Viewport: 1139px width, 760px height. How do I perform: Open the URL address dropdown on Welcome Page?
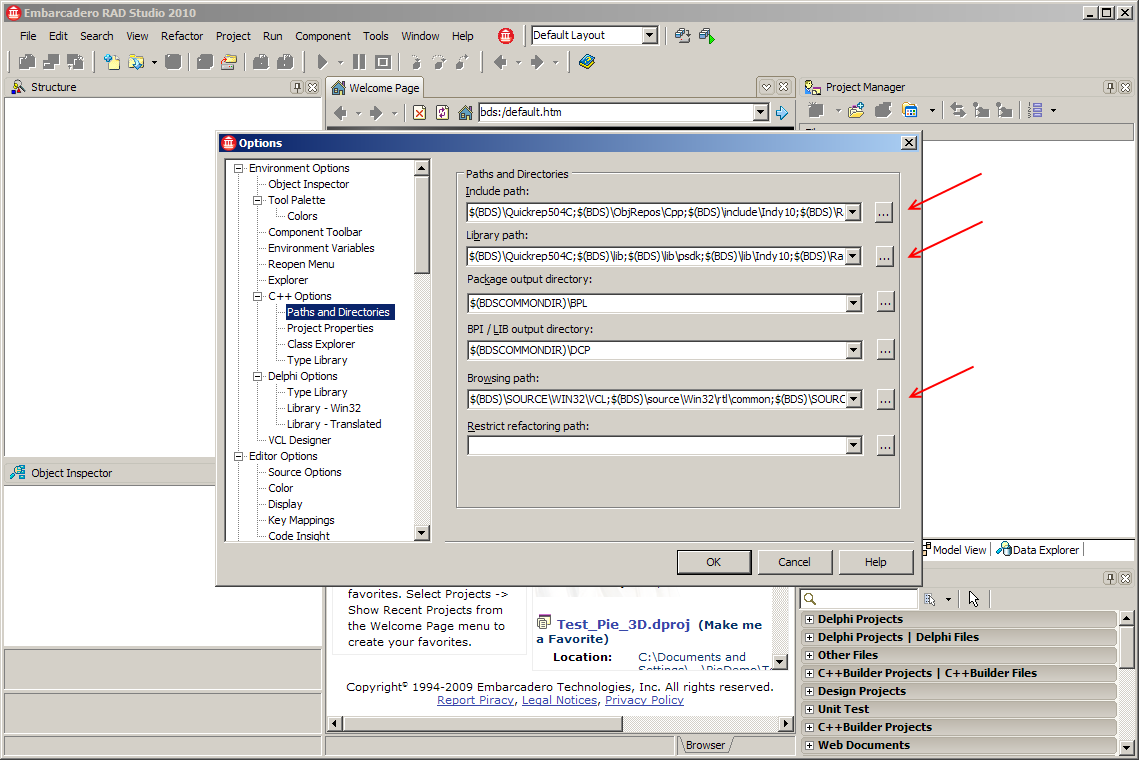point(761,112)
